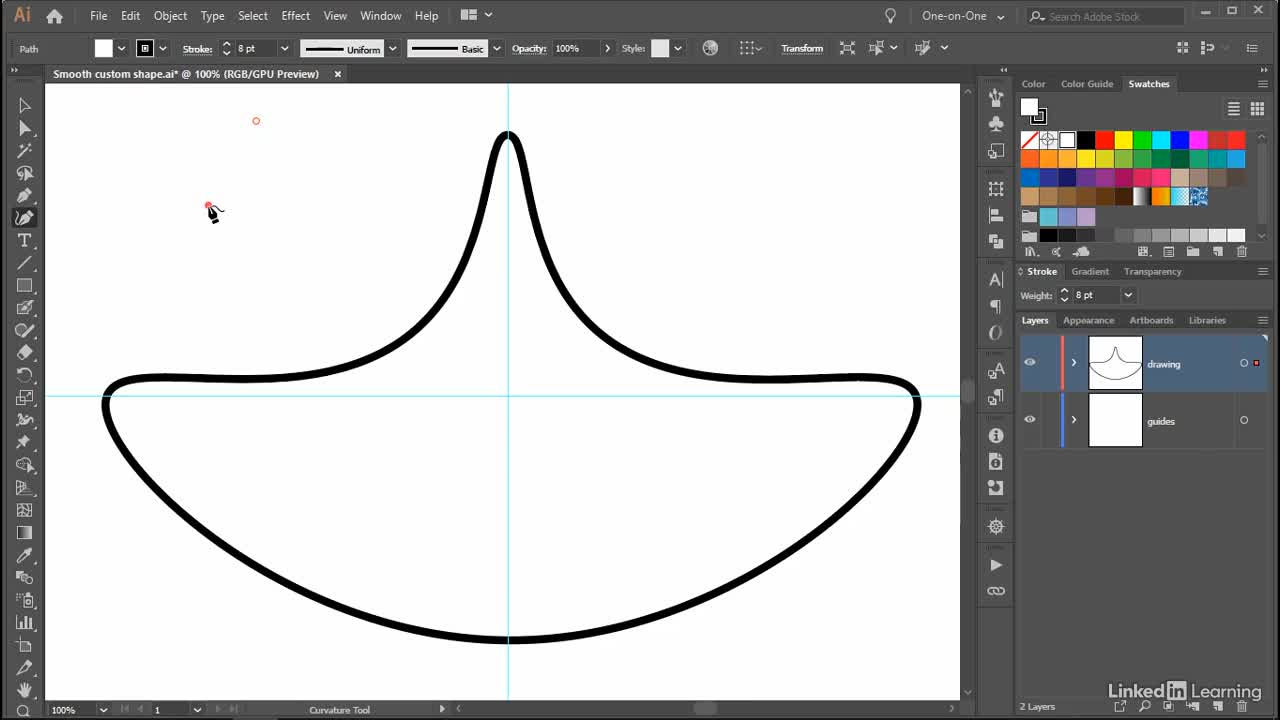
Task: Open the graphic Style dropdown
Action: point(678,48)
